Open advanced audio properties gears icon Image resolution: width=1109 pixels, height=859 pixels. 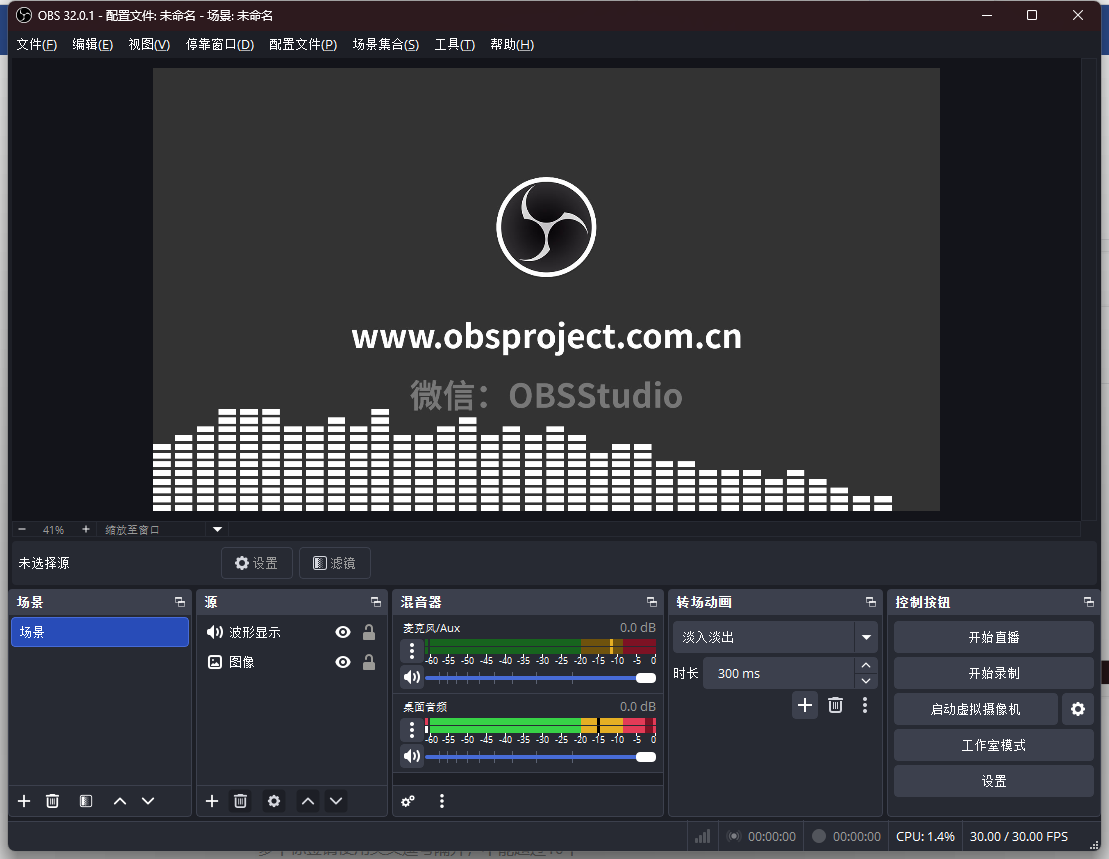point(408,801)
